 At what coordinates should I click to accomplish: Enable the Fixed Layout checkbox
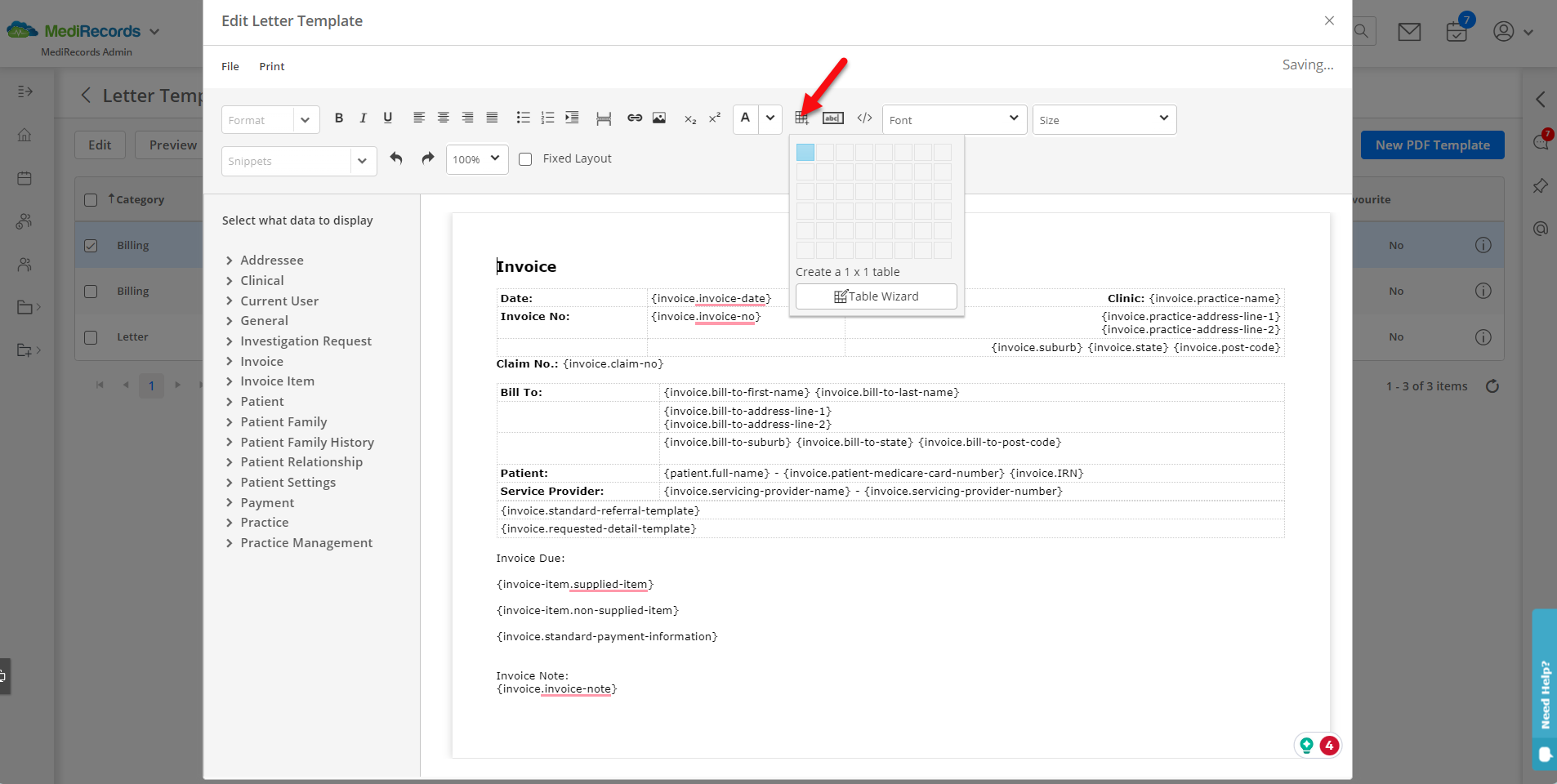(x=525, y=158)
